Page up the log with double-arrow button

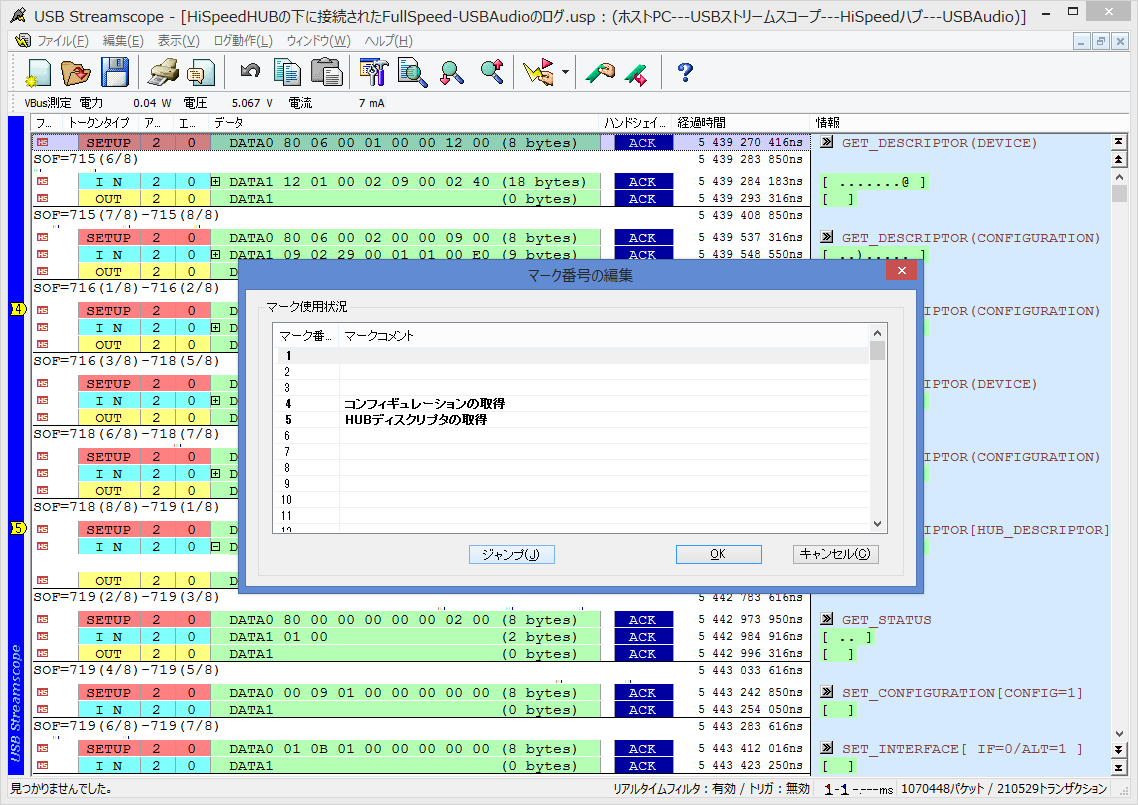tap(1118, 159)
